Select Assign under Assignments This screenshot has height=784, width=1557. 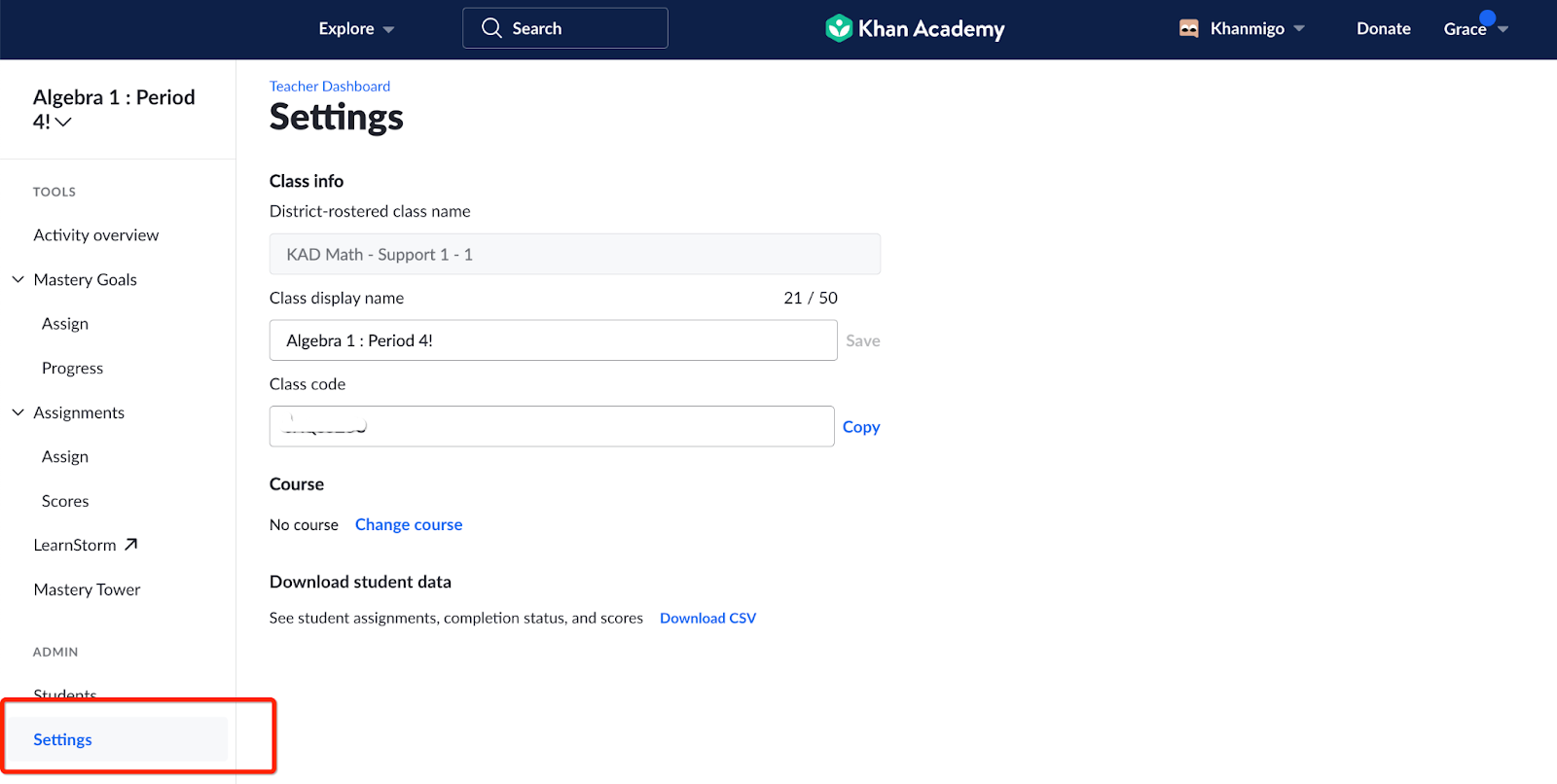65,457
